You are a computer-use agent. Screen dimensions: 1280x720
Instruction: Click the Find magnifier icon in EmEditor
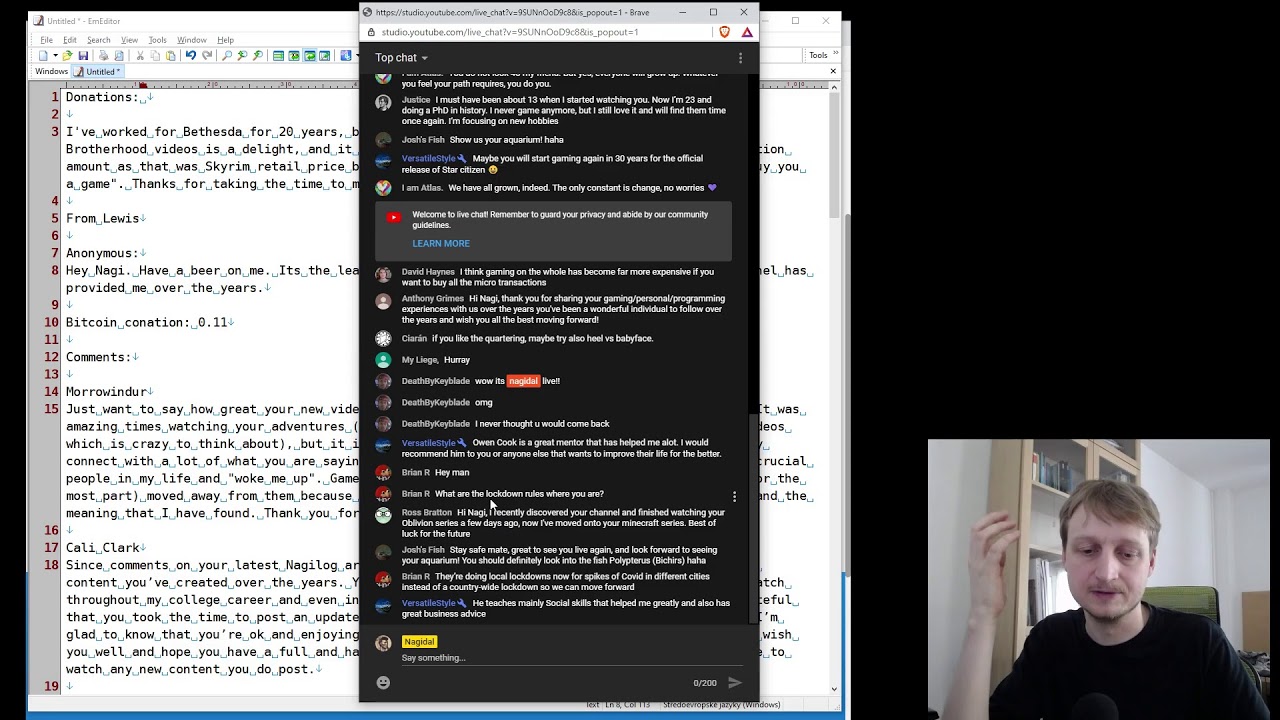[227, 56]
